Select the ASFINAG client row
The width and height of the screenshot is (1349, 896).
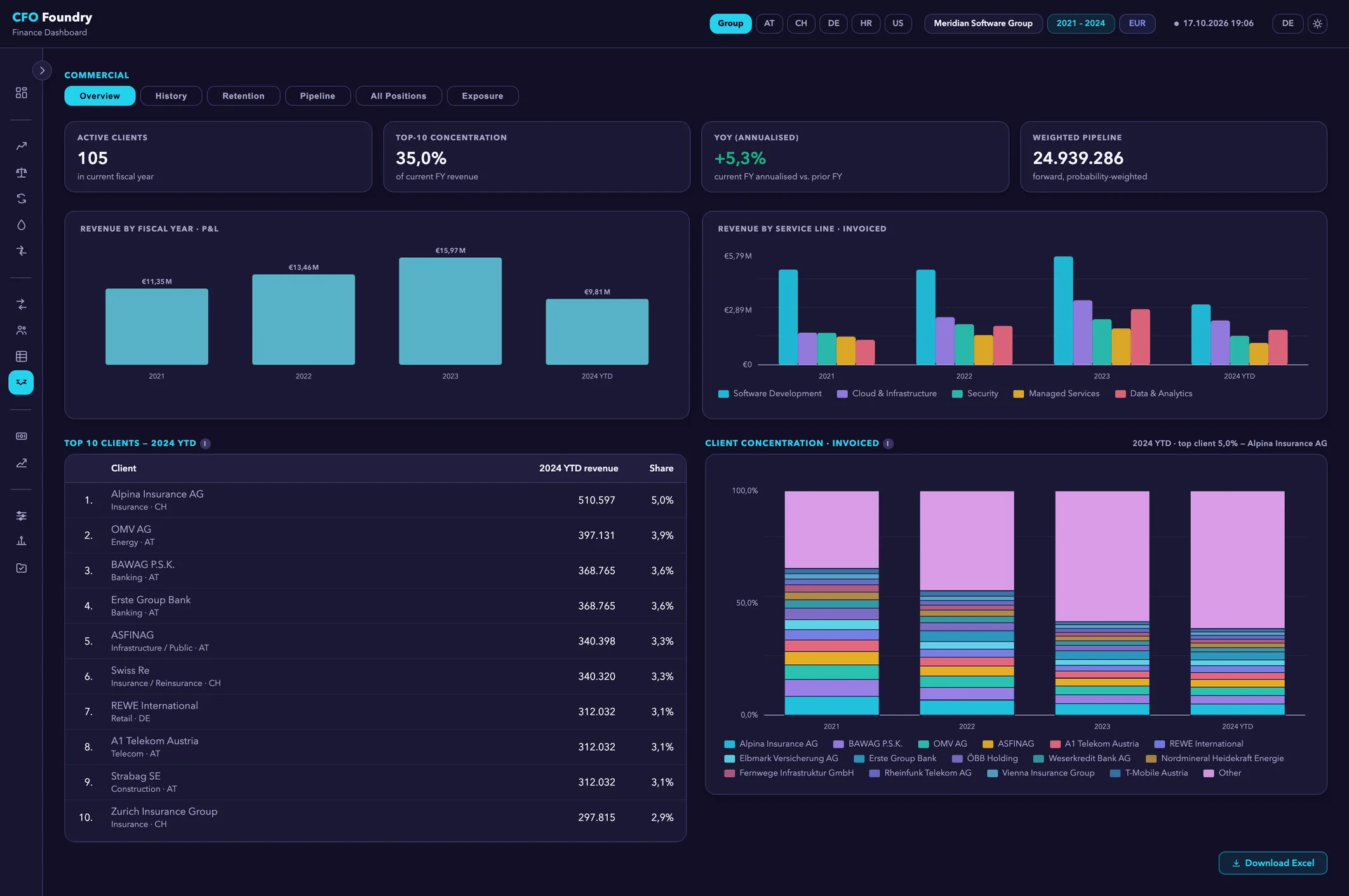click(x=375, y=641)
